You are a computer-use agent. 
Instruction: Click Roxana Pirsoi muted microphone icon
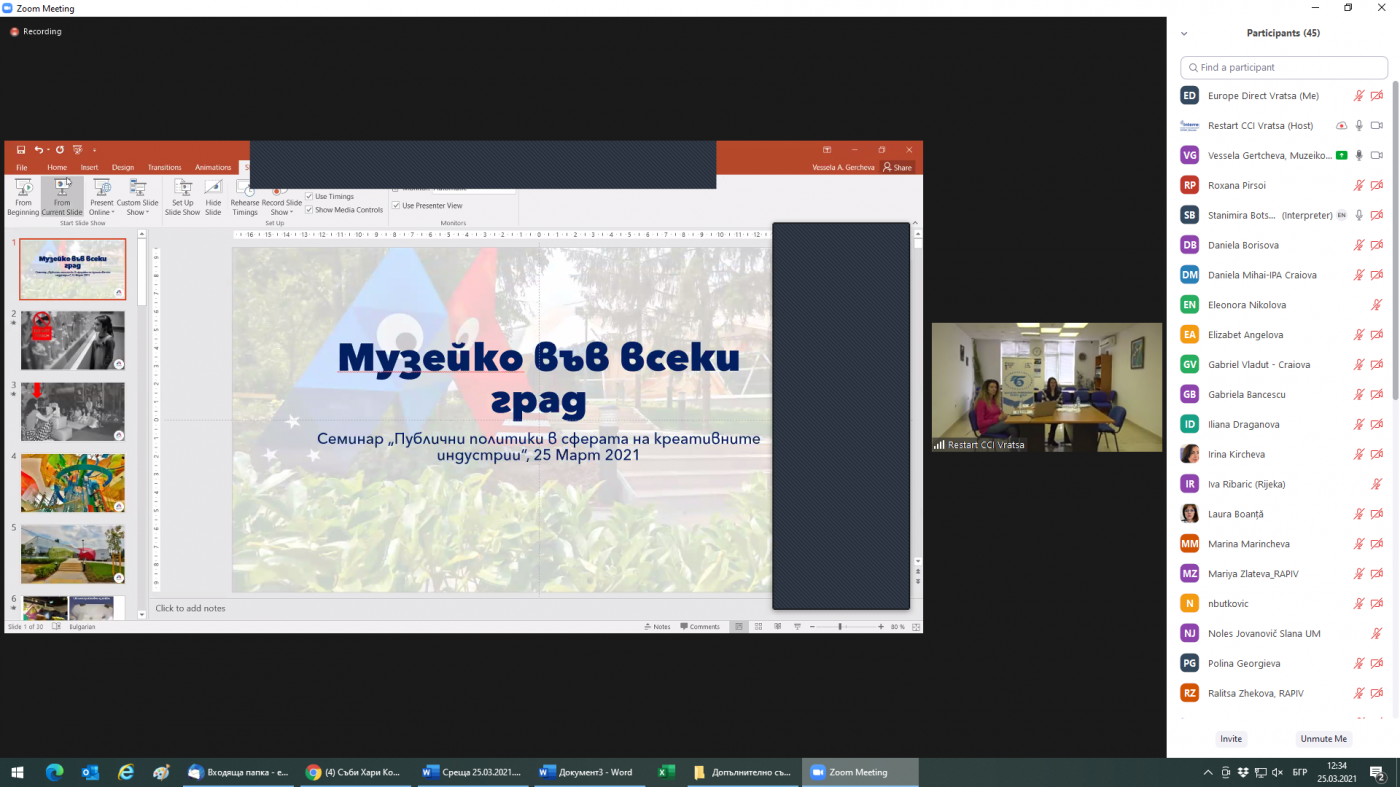click(1359, 185)
